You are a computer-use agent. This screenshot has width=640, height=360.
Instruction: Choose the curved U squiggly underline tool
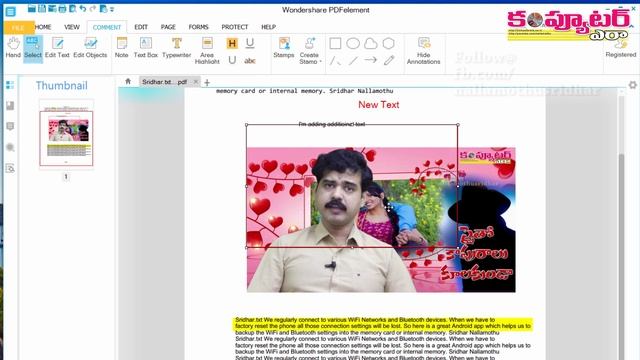click(x=232, y=60)
